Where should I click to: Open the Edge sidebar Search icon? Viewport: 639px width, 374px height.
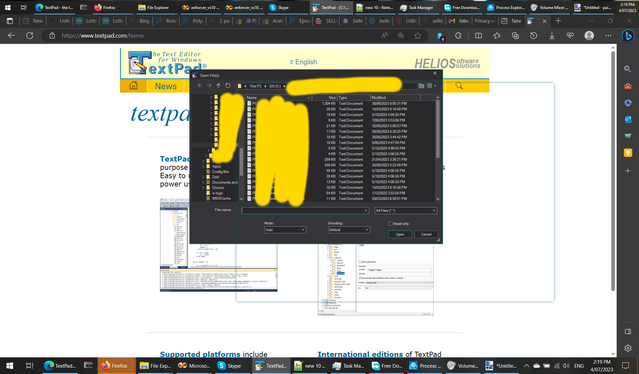click(x=628, y=69)
